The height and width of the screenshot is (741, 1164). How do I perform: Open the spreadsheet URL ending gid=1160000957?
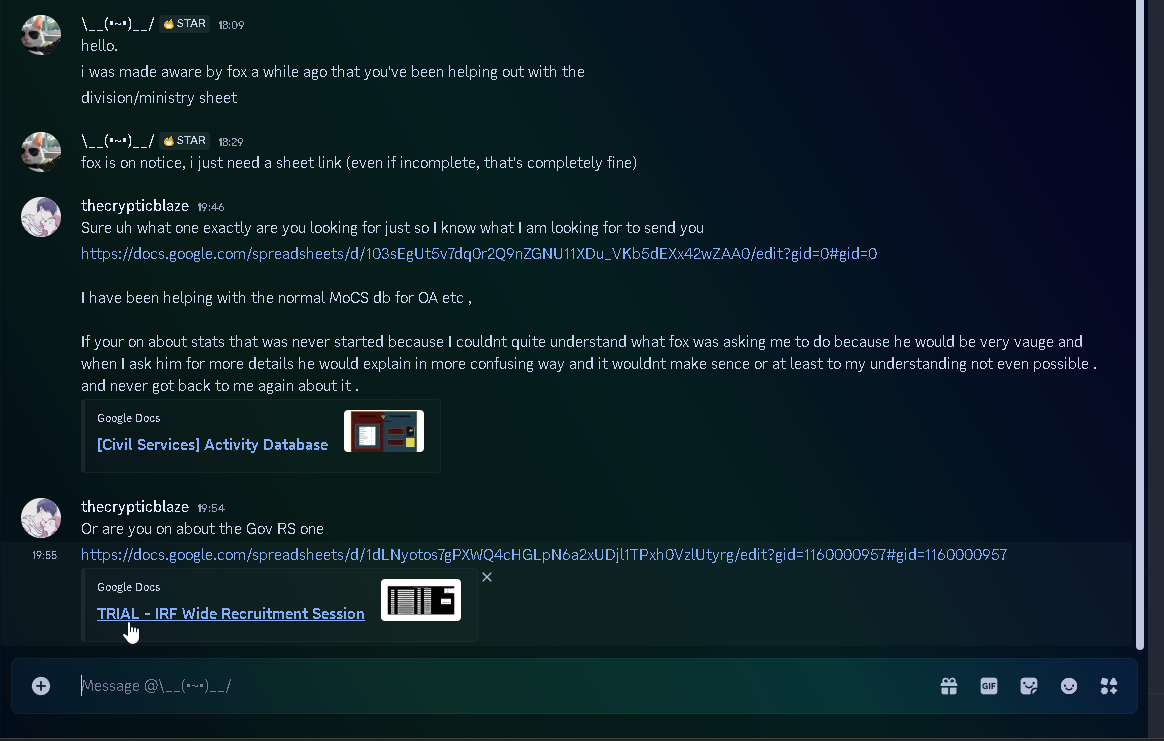pyautogui.click(x=544, y=555)
